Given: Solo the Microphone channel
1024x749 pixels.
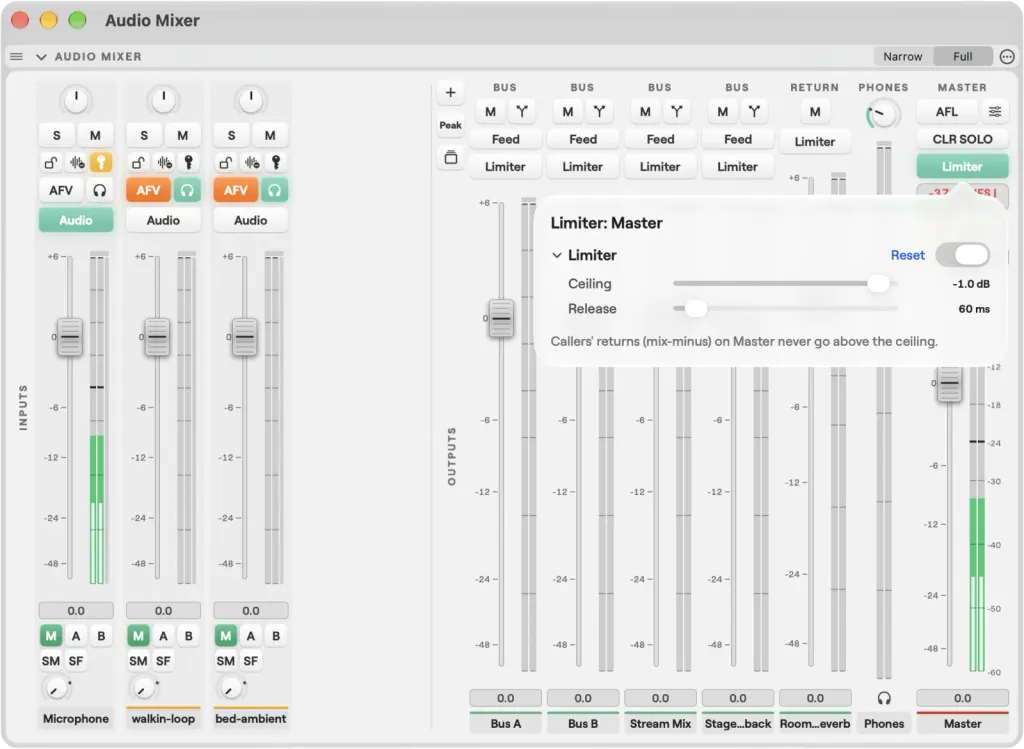Looking at the screenshot, I should 57,135.
